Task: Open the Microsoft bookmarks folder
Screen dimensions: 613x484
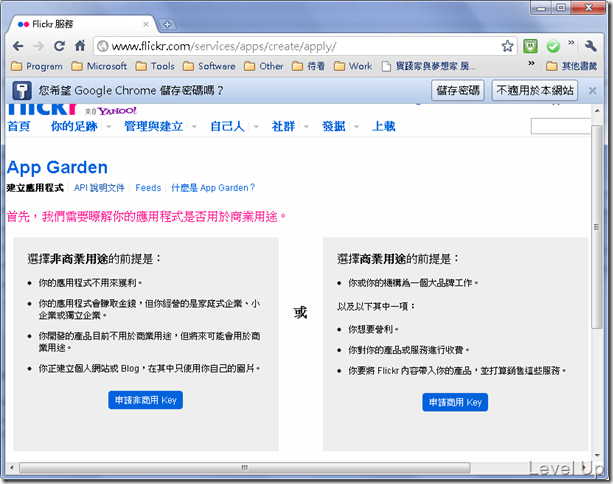Action: (99, 66)
